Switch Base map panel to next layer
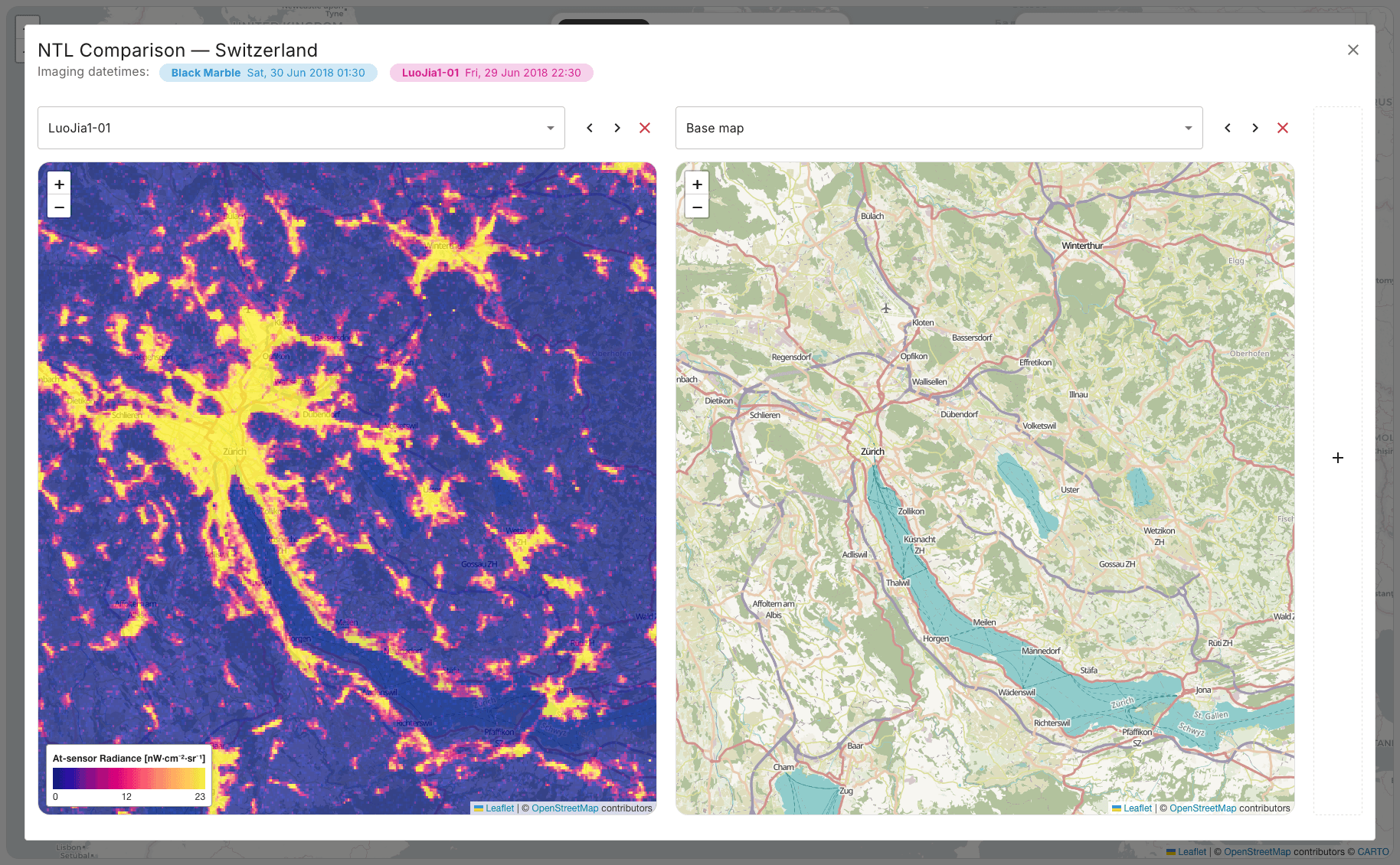The image size is (1400, 865). 1255,128
